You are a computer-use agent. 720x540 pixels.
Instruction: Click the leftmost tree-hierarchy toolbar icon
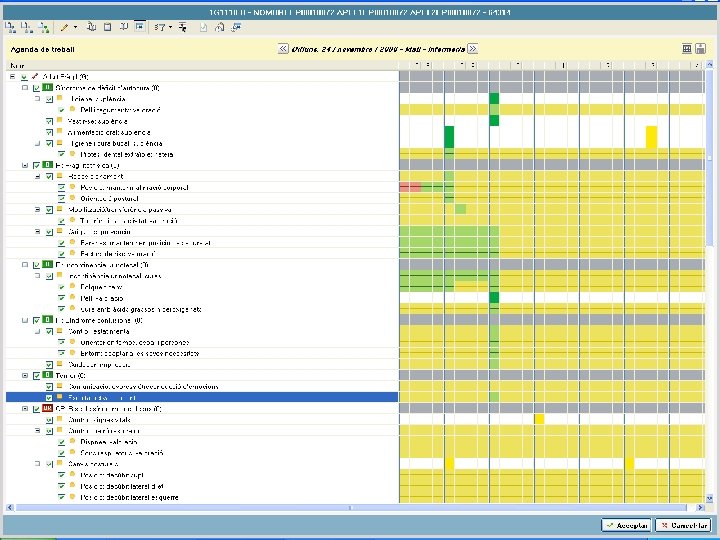[11, 26]
